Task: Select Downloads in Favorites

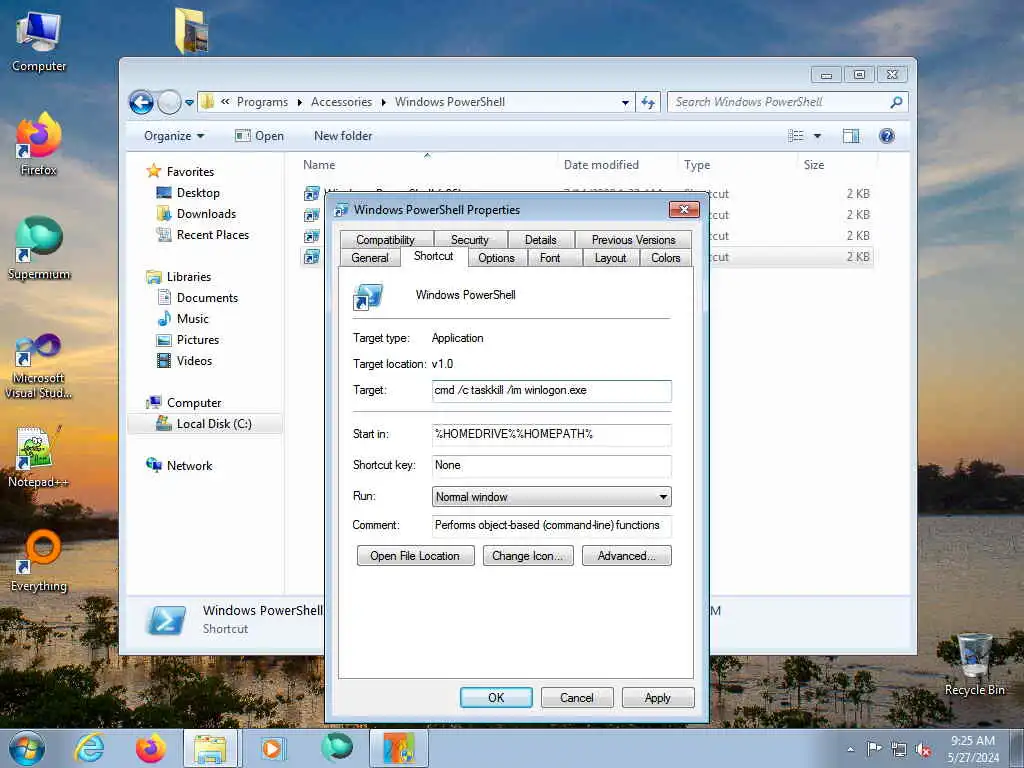Action: pos(197,214)
